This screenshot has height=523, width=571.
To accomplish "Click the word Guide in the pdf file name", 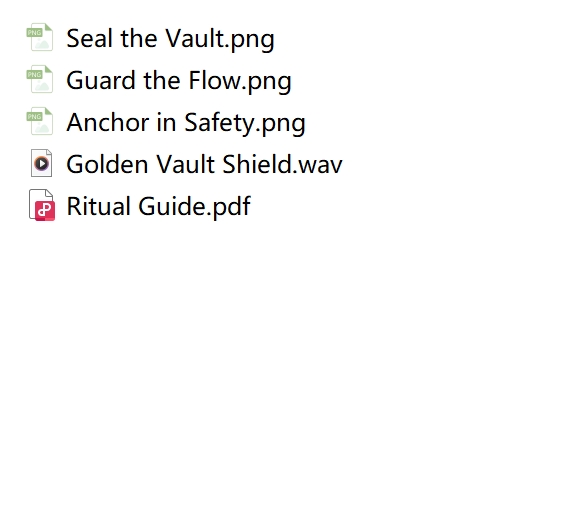I will point(171,206).
